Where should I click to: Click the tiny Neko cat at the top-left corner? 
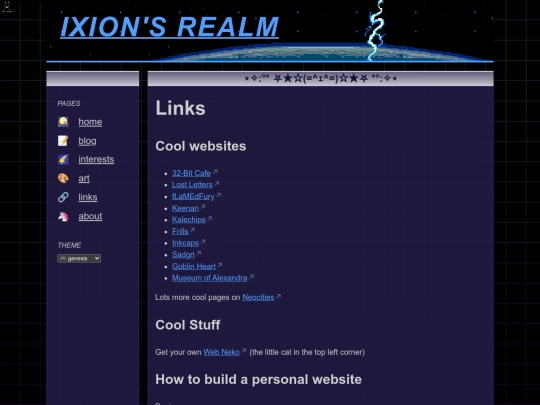click(x=7, y=6)
